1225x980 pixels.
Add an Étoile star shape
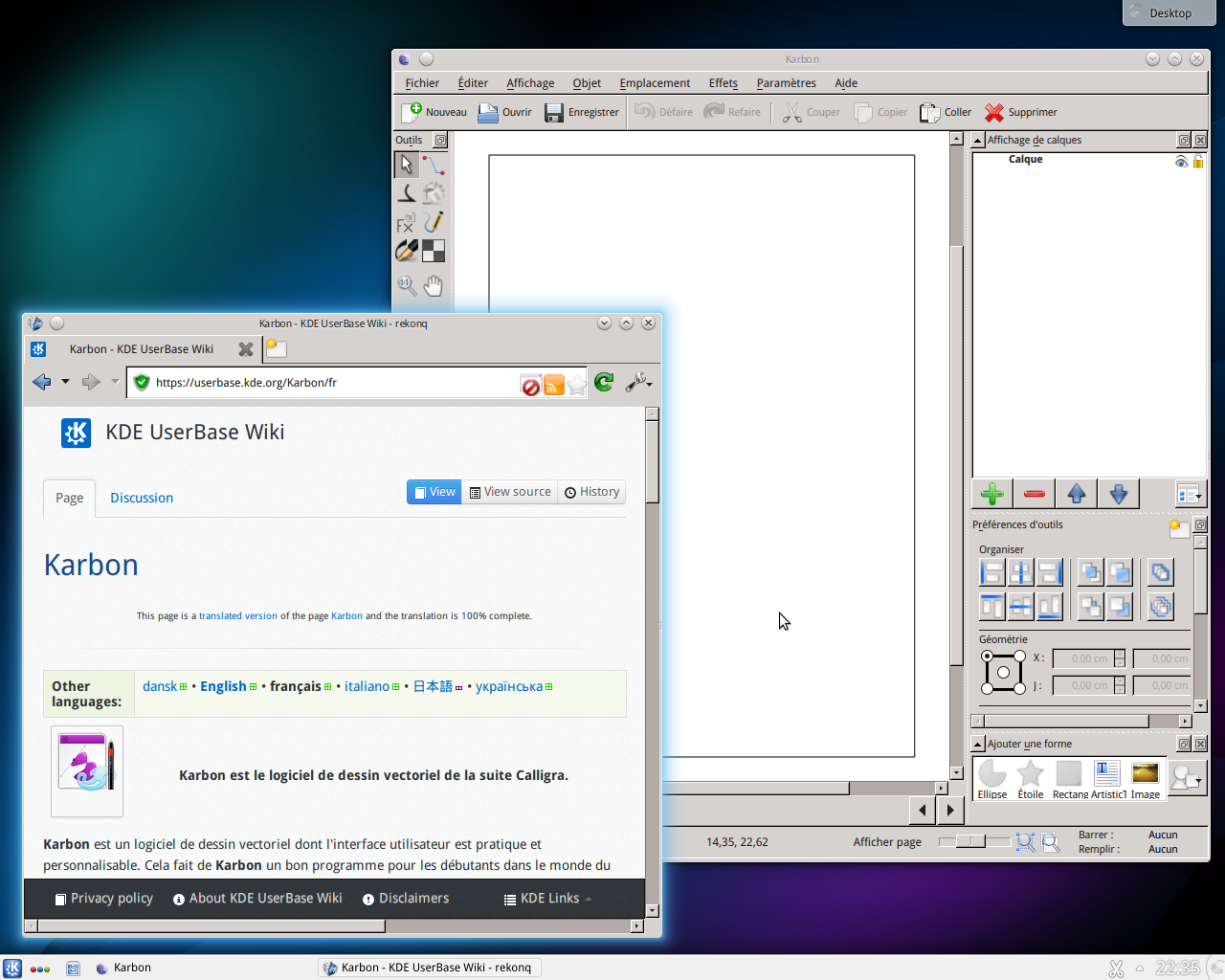tap(1031, 780)
